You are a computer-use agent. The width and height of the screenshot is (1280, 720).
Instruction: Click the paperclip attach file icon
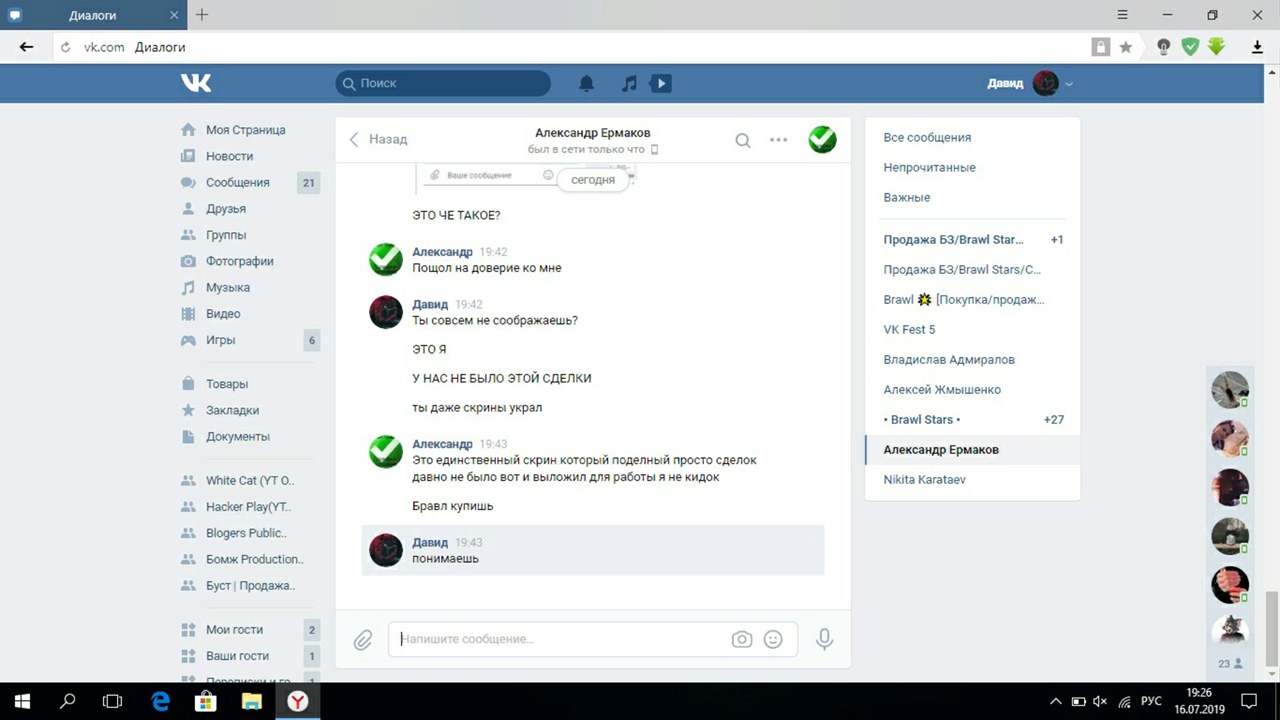coord(363,639)
